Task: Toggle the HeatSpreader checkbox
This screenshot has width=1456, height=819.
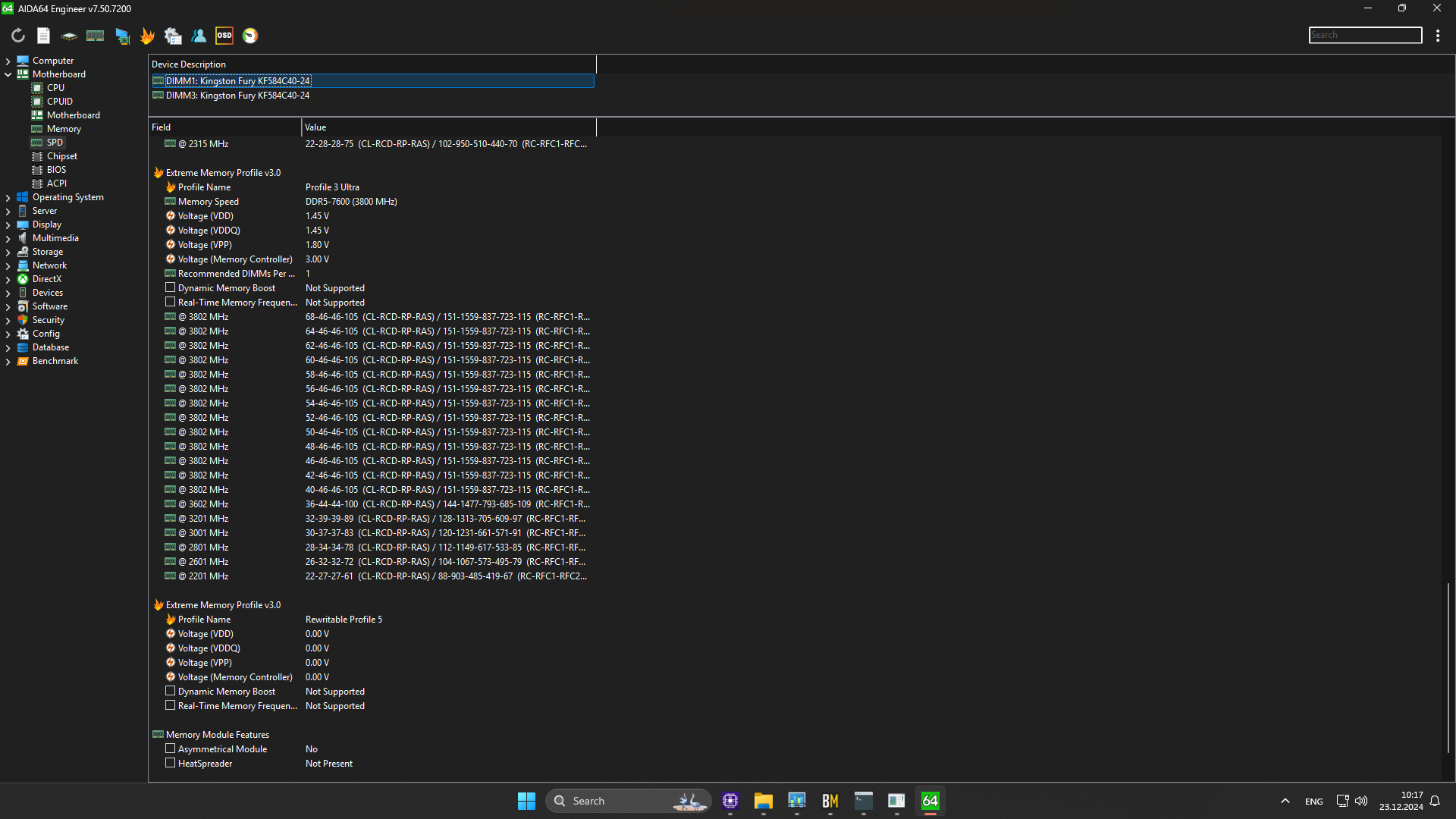Action: click(x=171, y=764)
